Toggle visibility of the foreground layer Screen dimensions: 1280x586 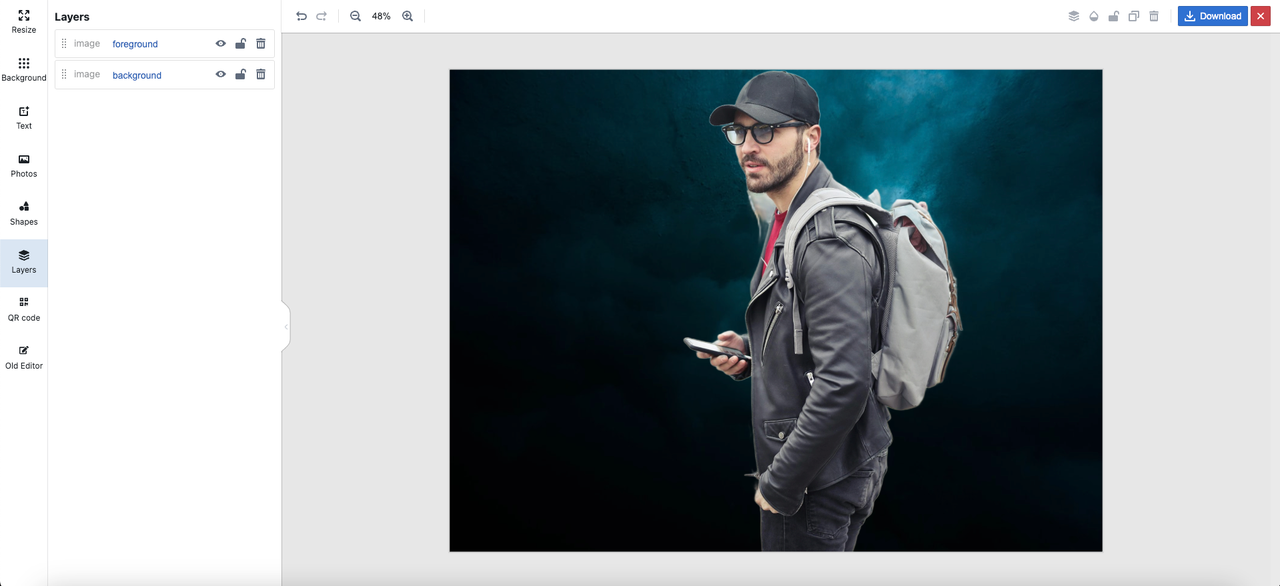[x=221, y=44]
